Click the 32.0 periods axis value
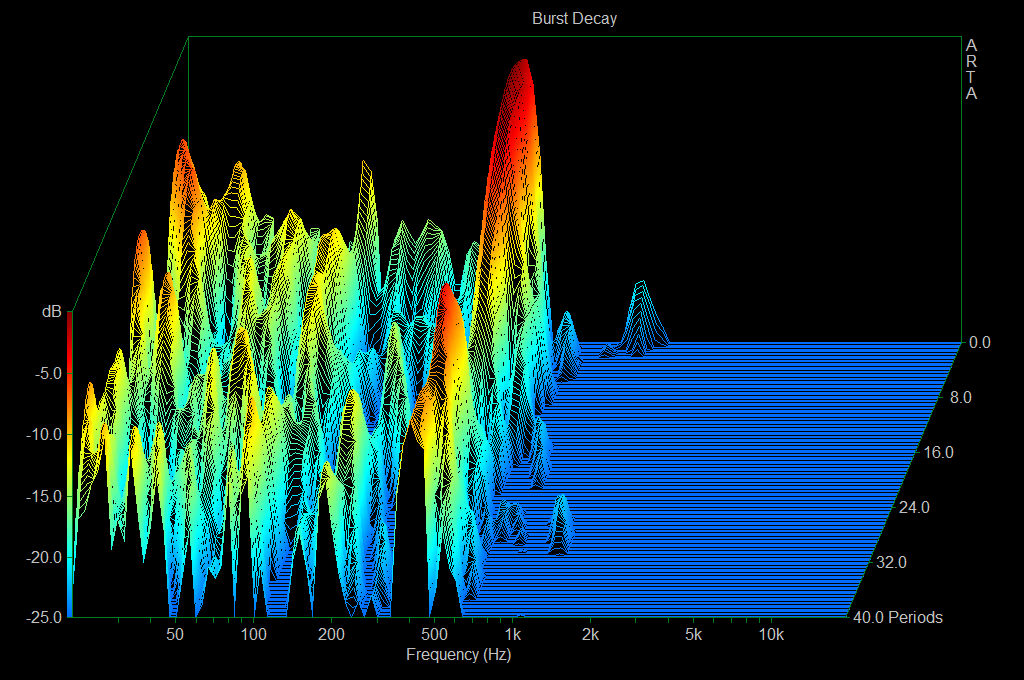1024x680 pixels. [891, 562]
